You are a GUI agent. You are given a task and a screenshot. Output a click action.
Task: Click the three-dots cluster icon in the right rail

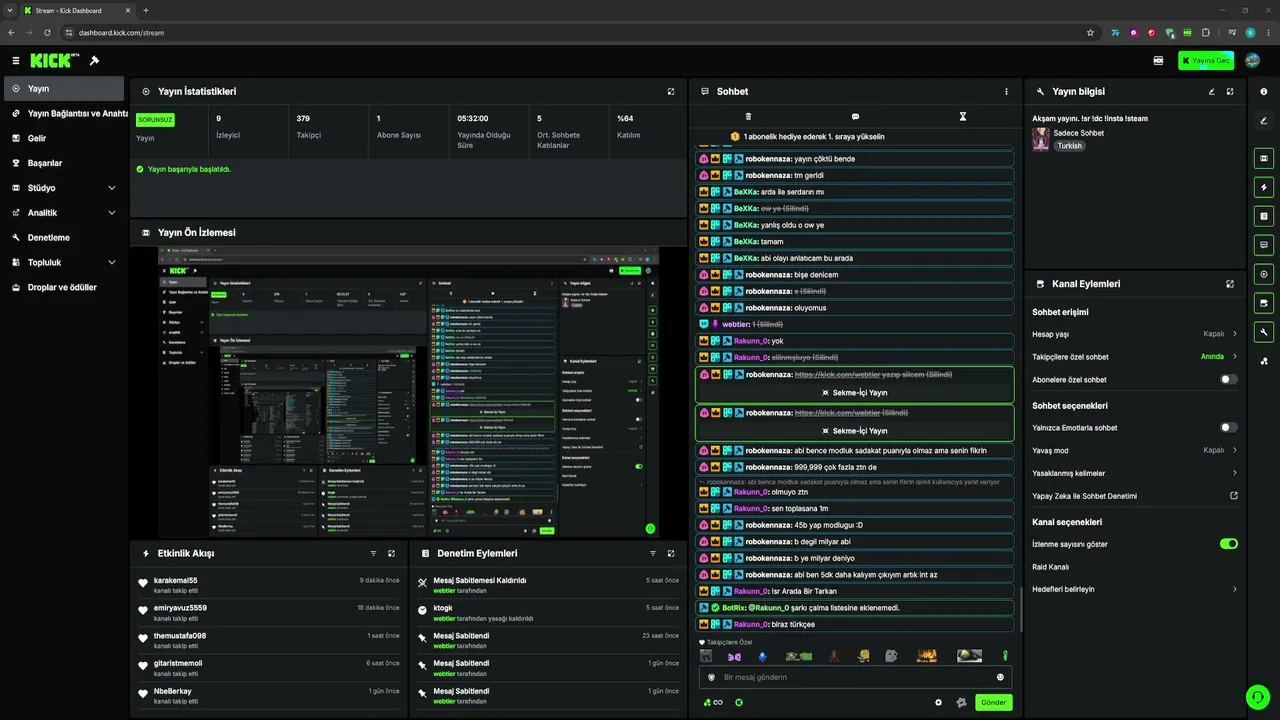click(x=1264, y=361)
